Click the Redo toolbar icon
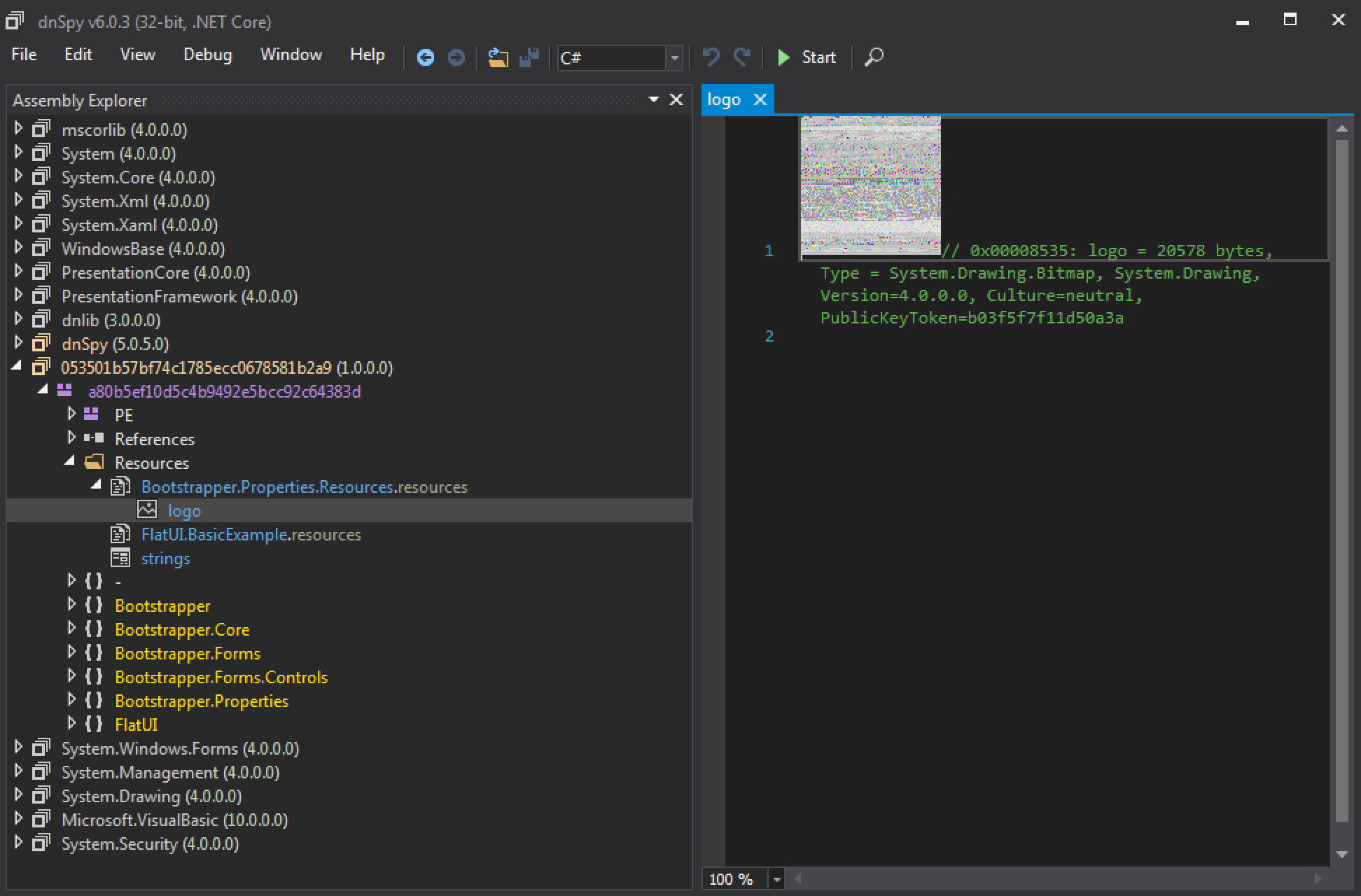 tap(741, 57)
